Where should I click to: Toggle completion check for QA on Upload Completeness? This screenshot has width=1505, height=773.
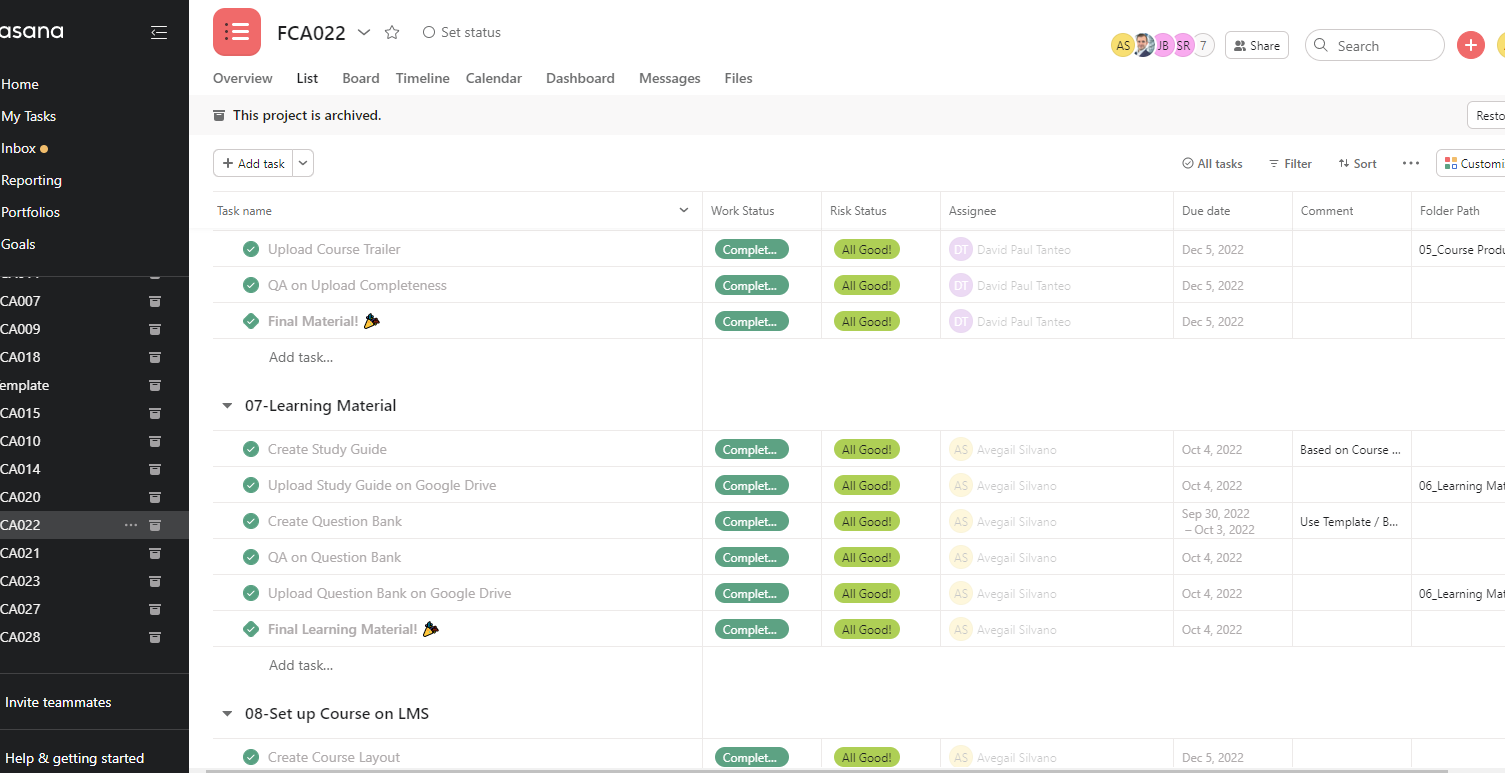point(251,285)
